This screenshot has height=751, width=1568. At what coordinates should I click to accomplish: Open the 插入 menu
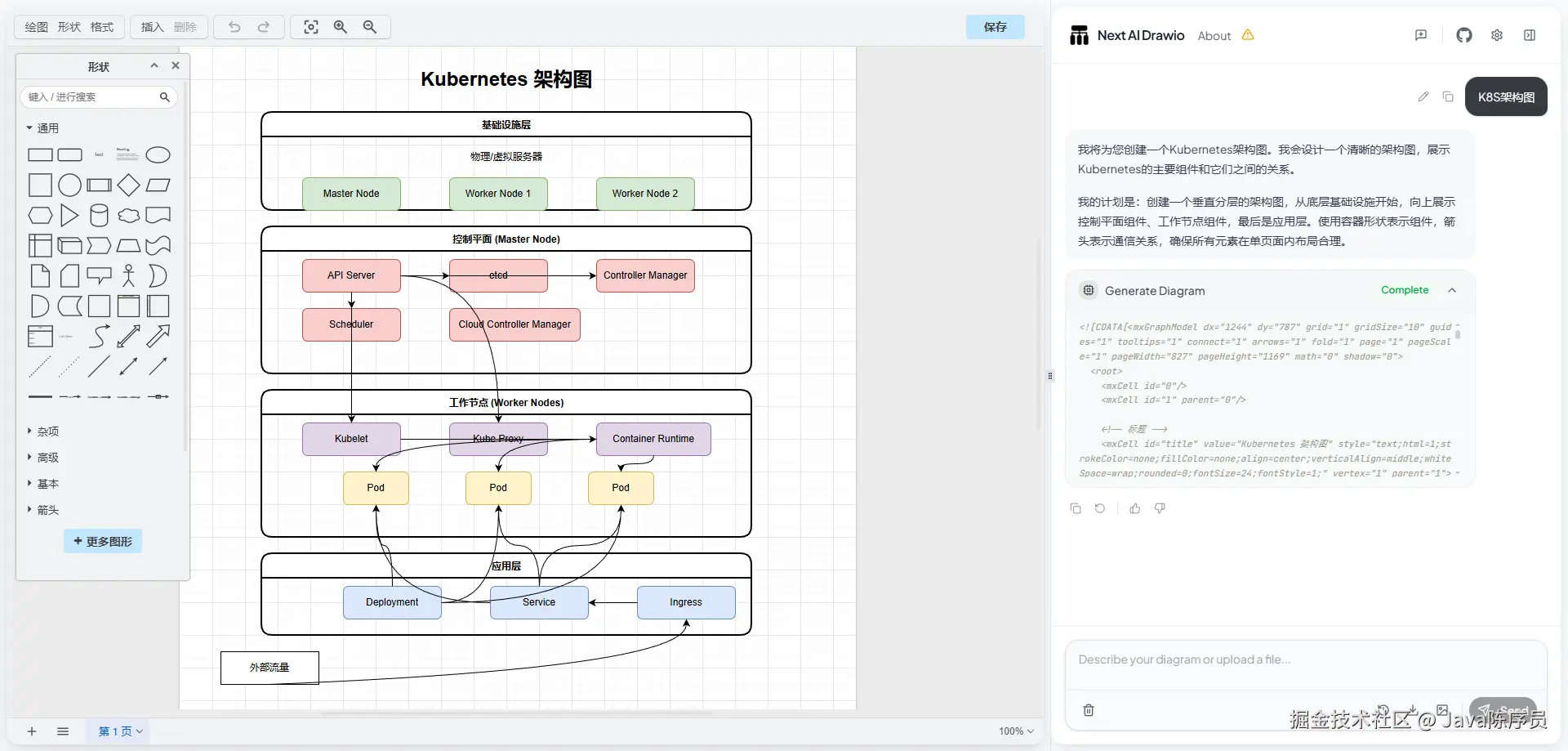[x=152, y=27]
